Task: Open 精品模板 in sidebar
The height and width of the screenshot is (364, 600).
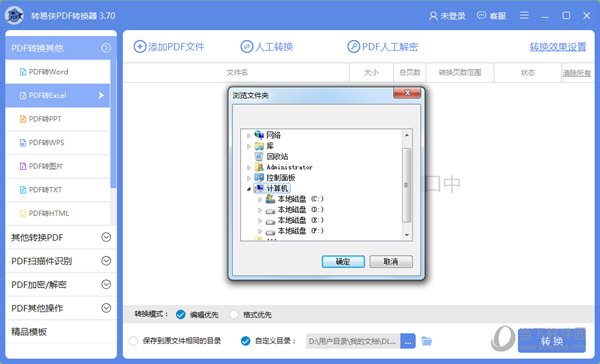Action: [x=61, y=332]
